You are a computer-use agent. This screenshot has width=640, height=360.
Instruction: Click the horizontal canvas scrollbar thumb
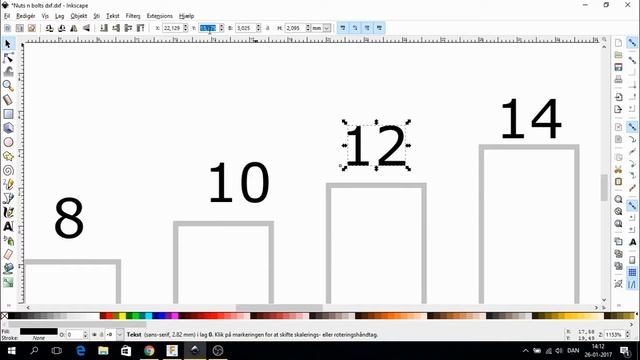point(279,308)
